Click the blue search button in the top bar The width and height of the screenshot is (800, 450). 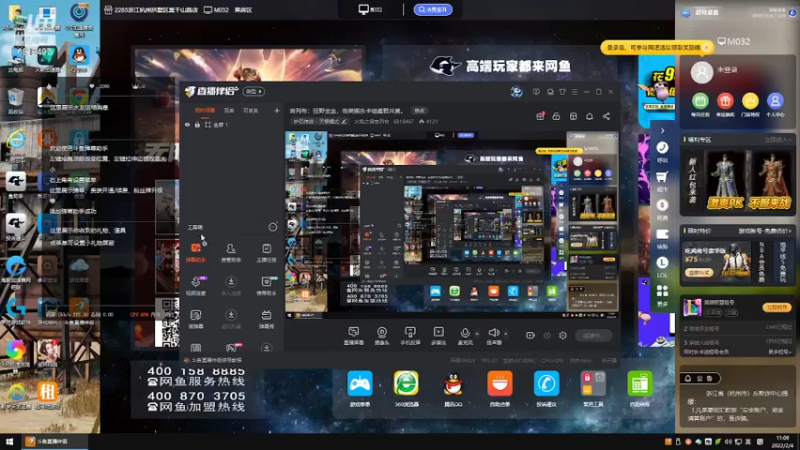pos(433,9)
